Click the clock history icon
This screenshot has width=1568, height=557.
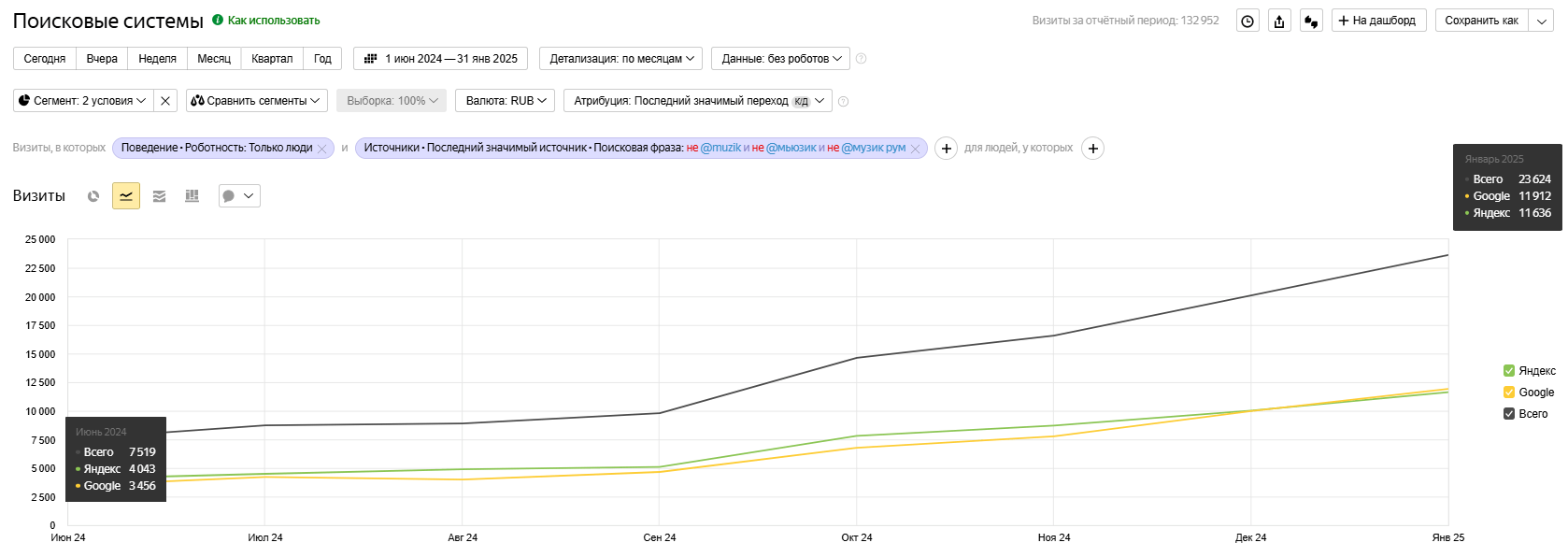tap(1247, 21)
